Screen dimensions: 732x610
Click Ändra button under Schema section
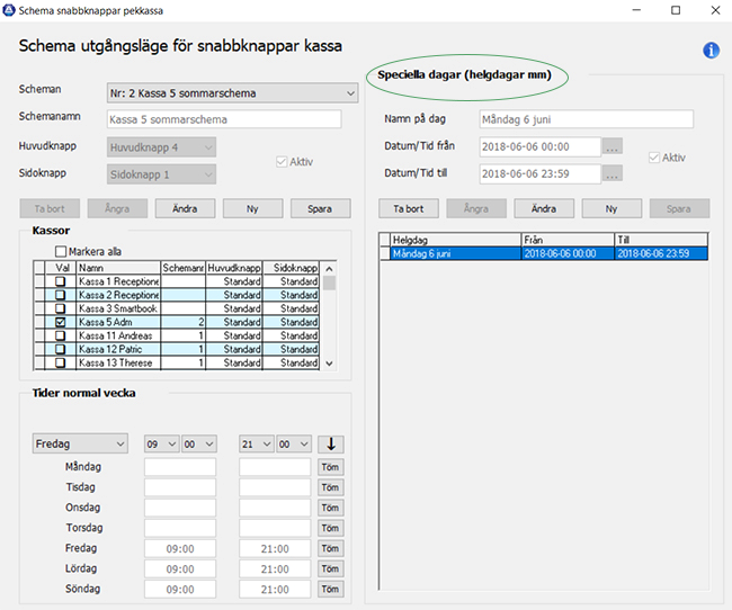point(185,209)
